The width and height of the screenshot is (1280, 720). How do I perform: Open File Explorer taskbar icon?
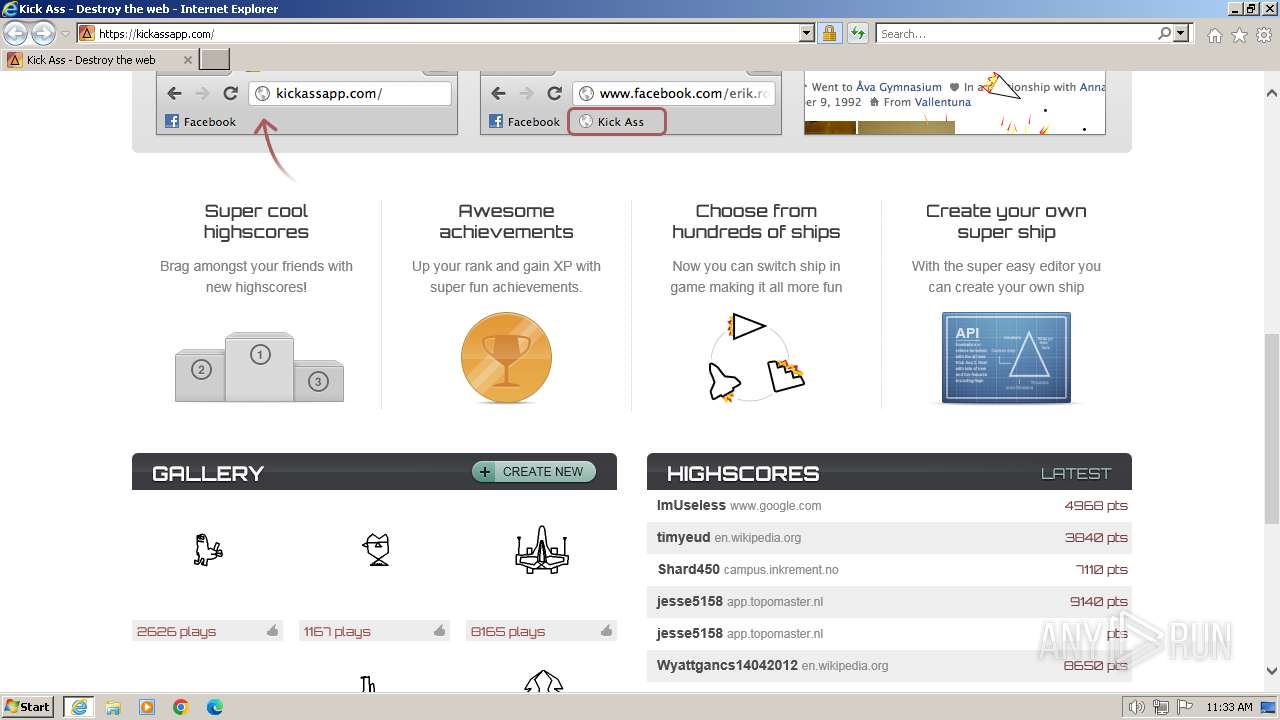(x=113, y=707)
